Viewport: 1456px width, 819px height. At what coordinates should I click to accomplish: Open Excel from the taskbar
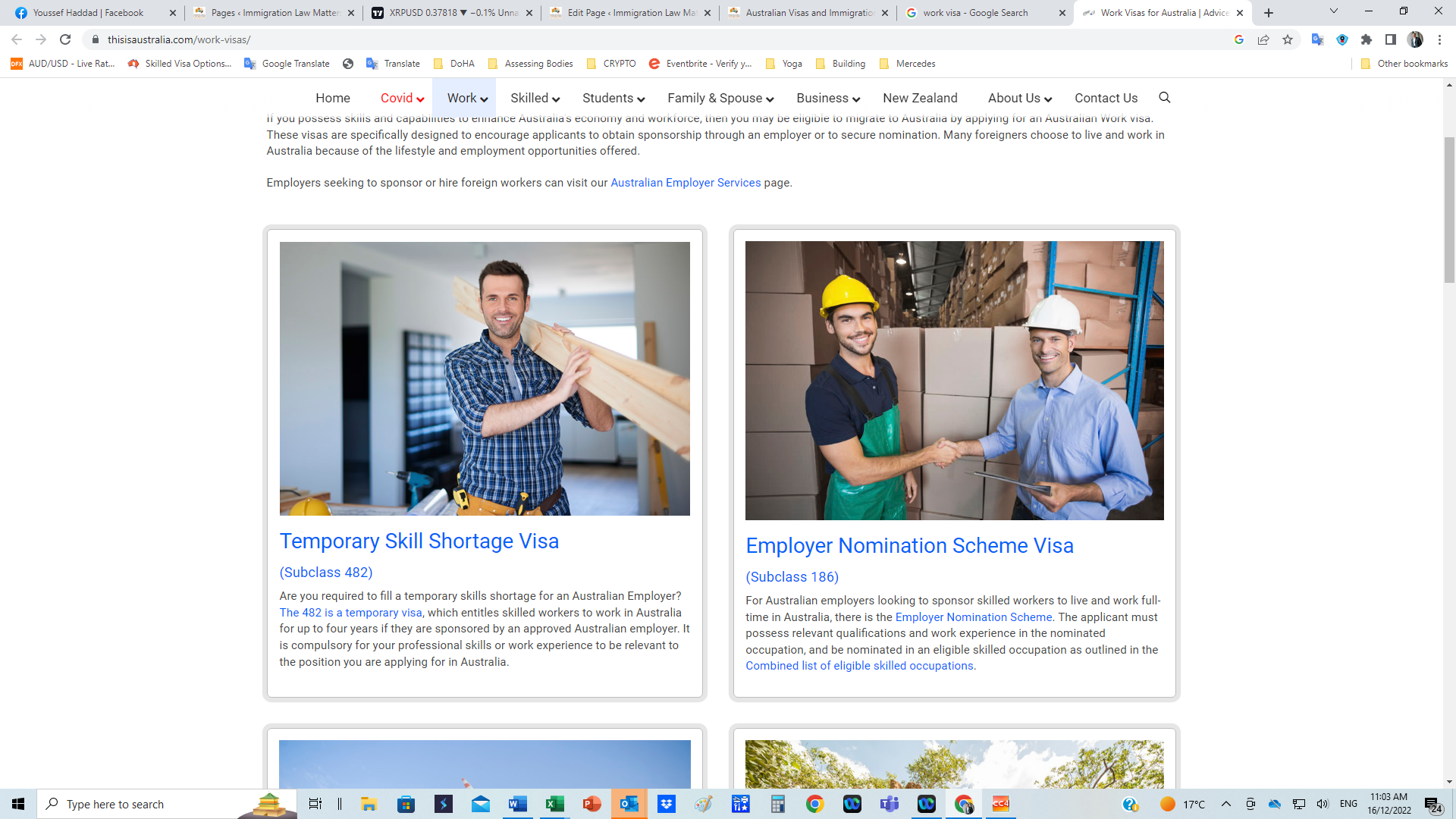554,804
